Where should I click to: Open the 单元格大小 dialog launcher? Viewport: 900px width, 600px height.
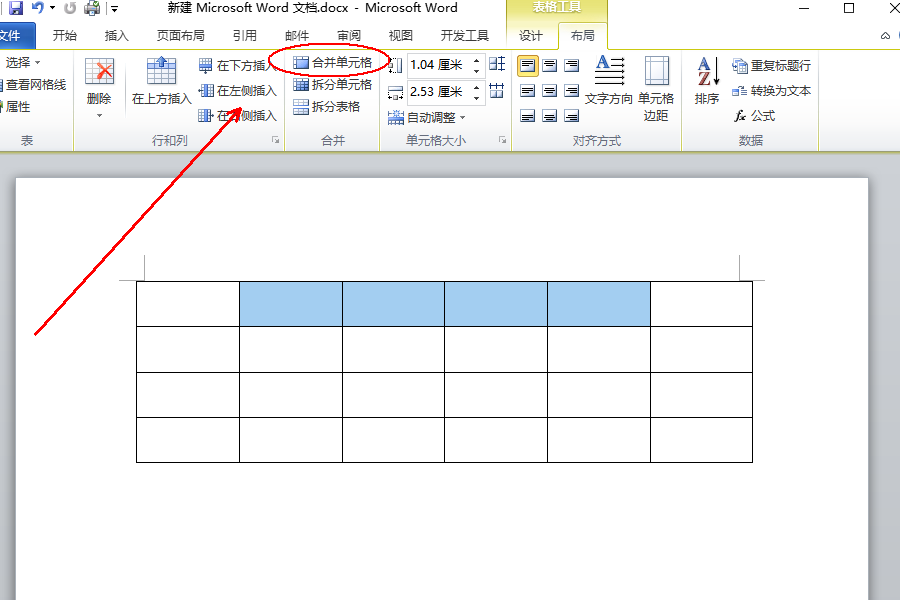click(502, 140)
